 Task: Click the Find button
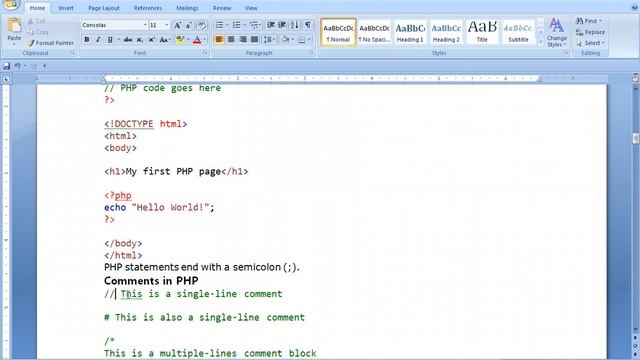pyautogui.click(x=589, y=21)
